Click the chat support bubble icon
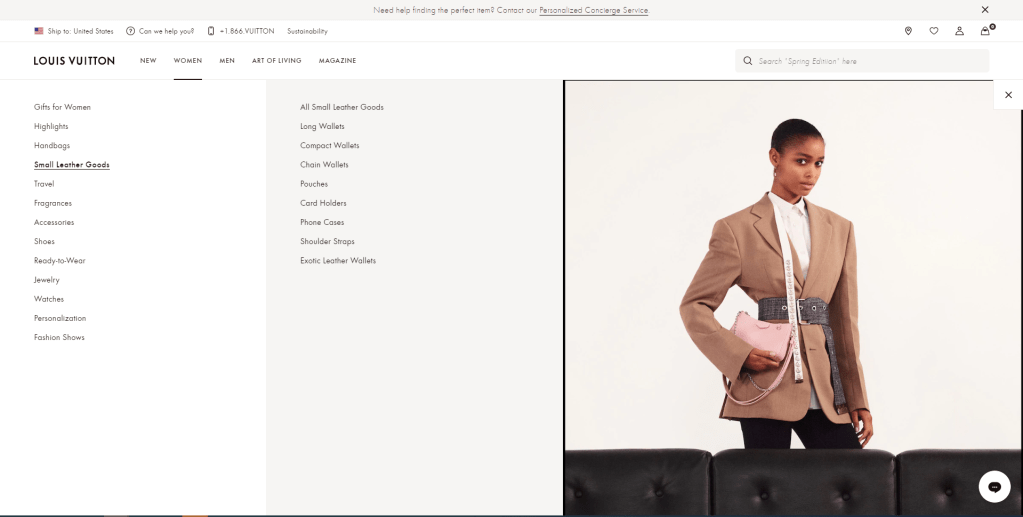The width and height of the screenshot is (1023, 517). coord(994,487)
